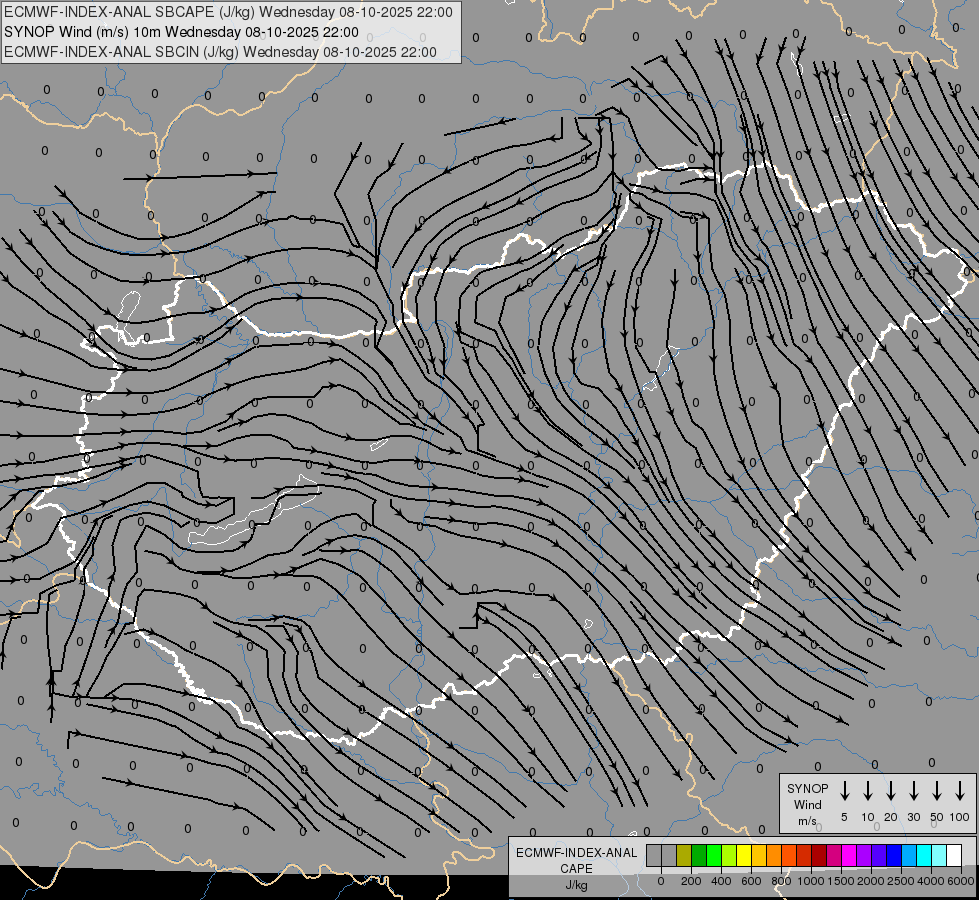Screen dimensions: 979x900
Task: Pick the amber CAPE swatch right of 600
Action: (759, 855)
